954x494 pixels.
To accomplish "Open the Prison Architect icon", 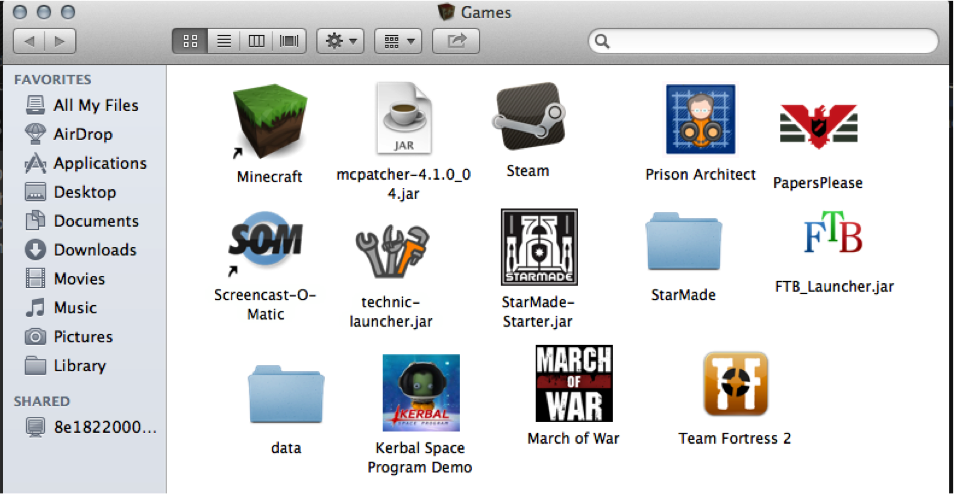I will pyautogui.click(x=700, y=119).
